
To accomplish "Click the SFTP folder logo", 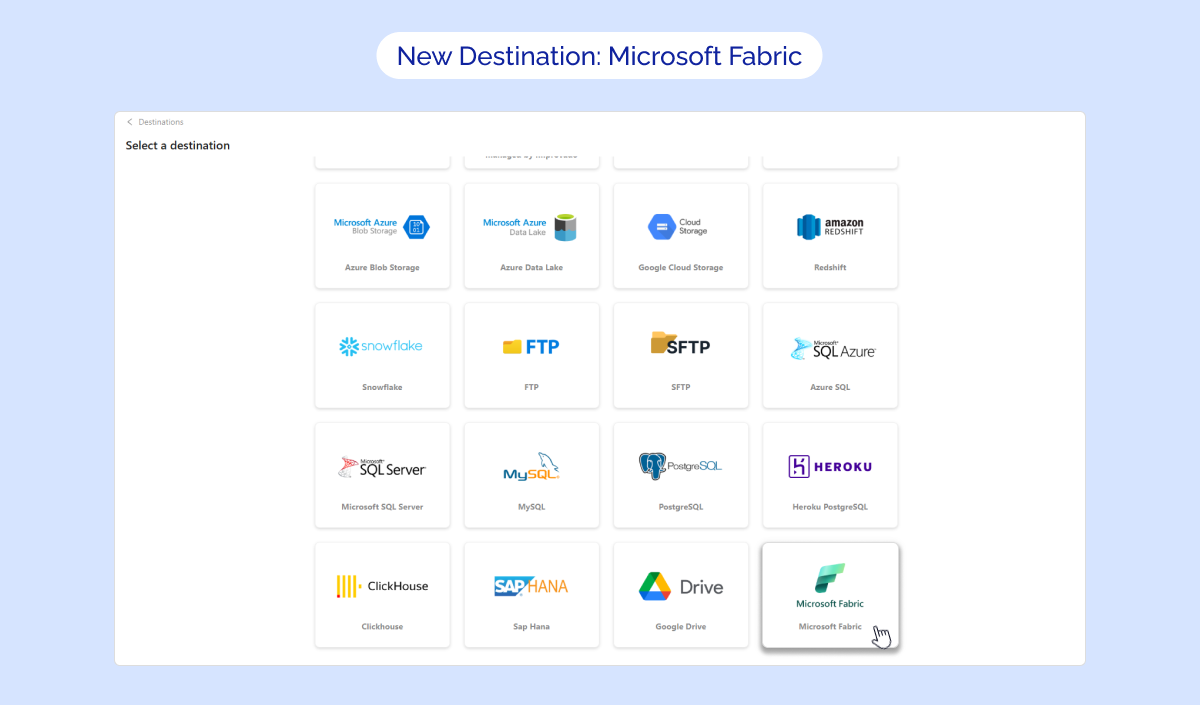I will (680, 345).
